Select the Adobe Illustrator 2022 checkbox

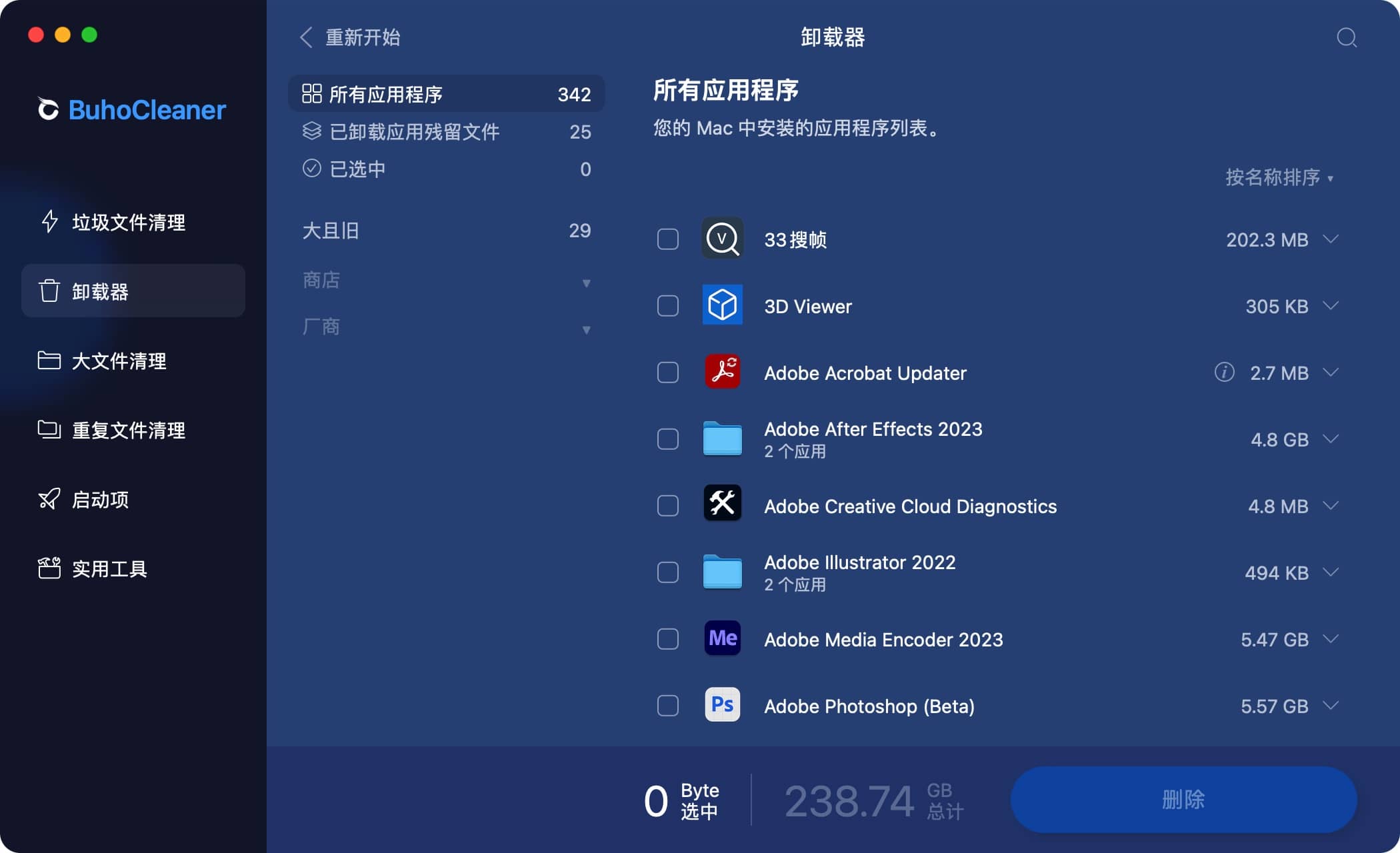(x=668, y=572)
